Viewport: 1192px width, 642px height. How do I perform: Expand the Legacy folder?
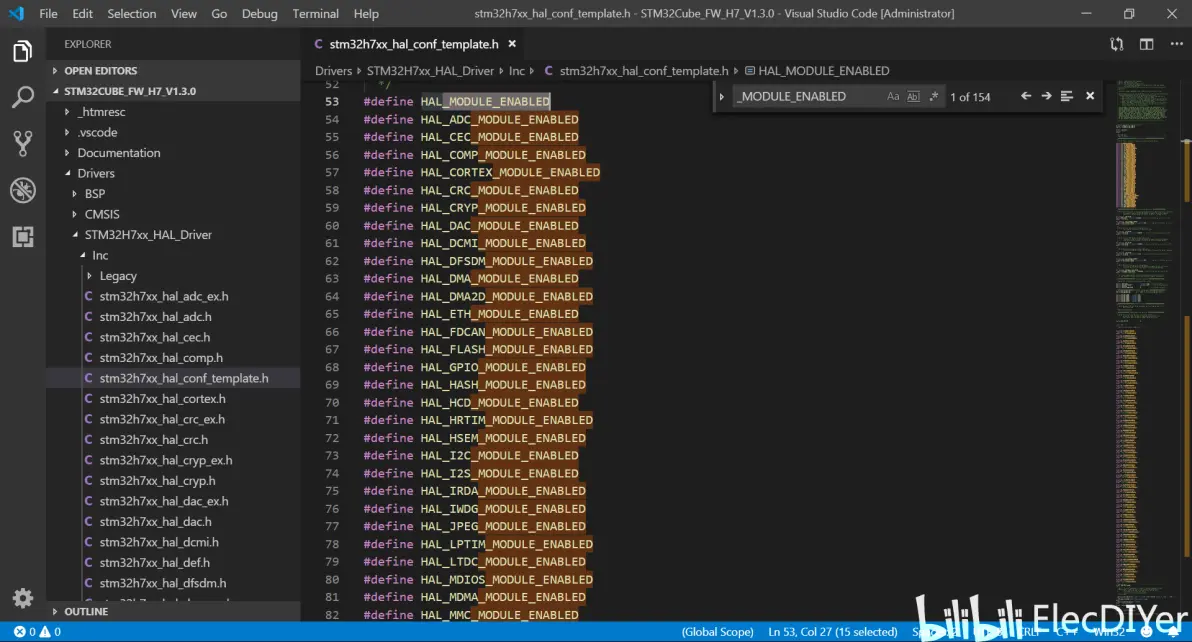click(x=118, y=276)
